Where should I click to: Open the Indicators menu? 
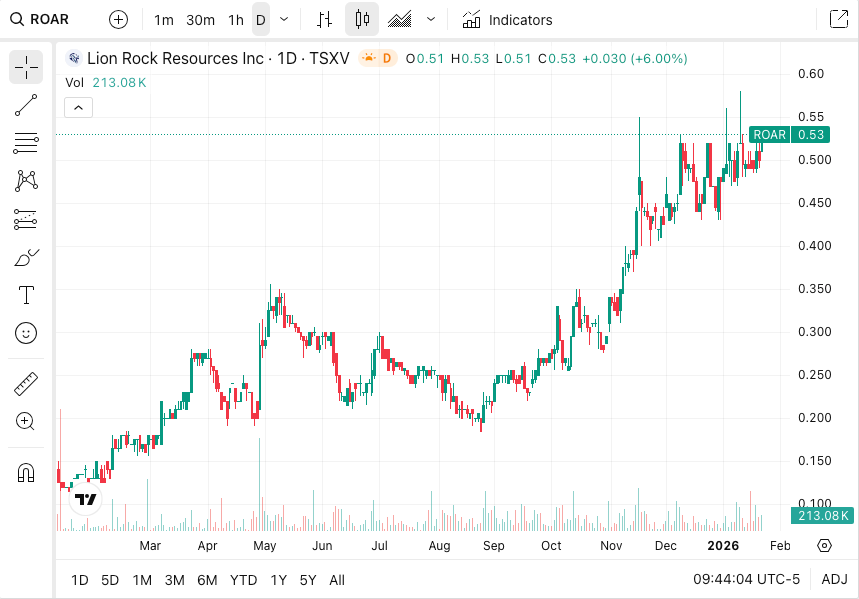point(507,20)
